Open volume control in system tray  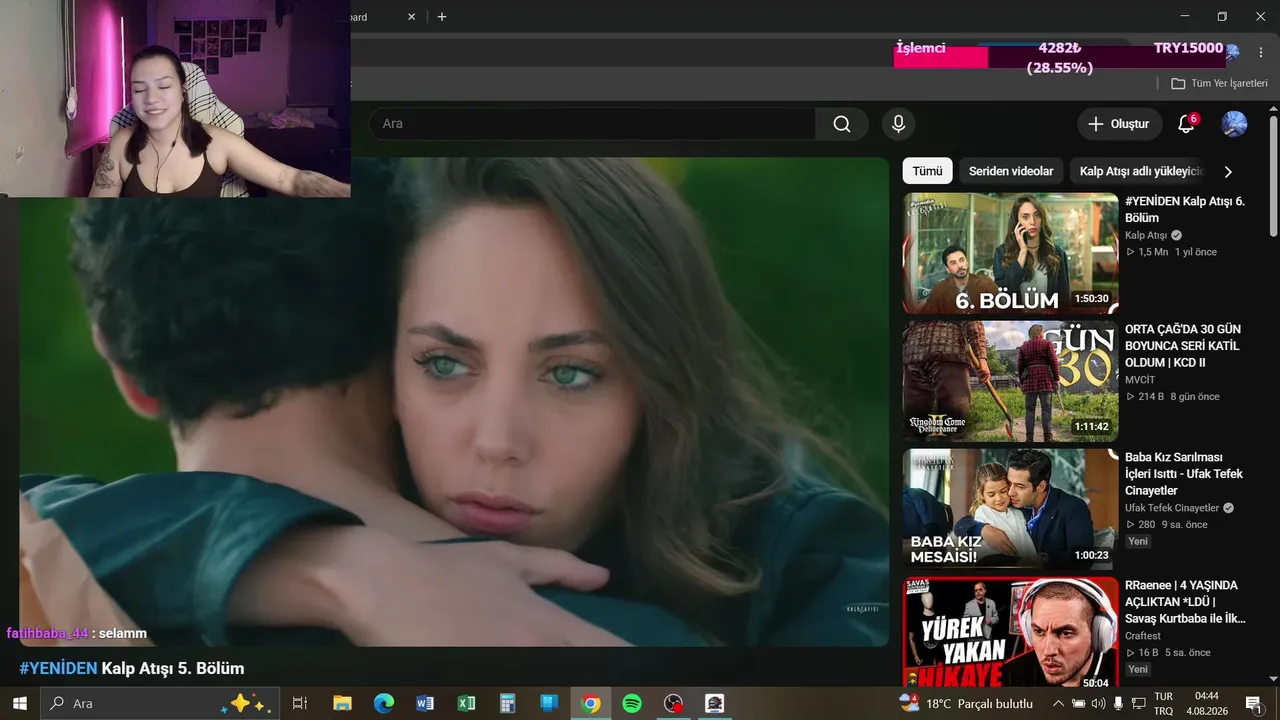pos(1099,703)
